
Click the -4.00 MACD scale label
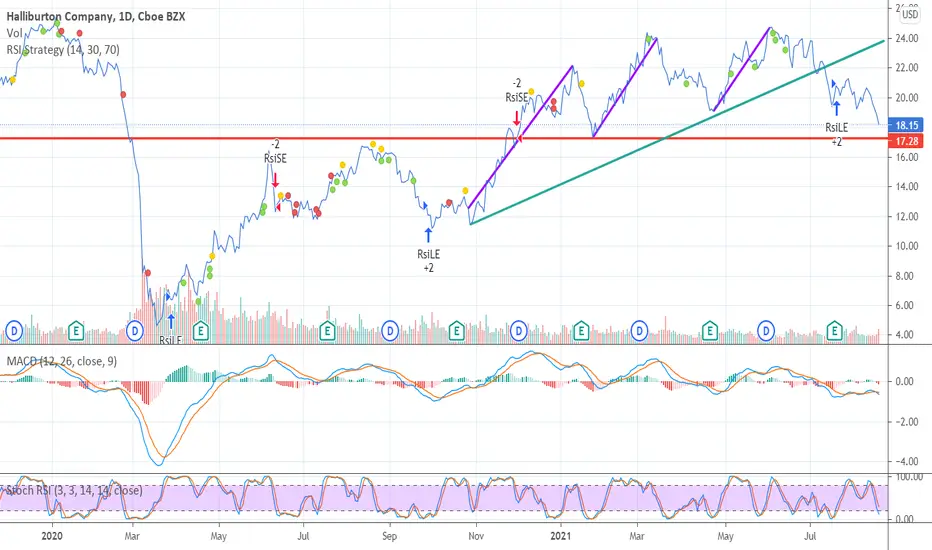(x=906, y=461)
